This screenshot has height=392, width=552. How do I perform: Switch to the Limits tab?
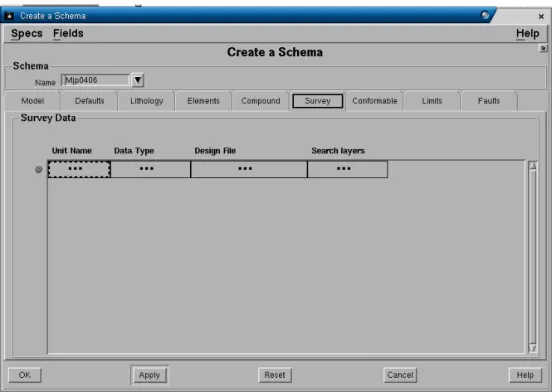pyautogui.click(x=432, y=101)
